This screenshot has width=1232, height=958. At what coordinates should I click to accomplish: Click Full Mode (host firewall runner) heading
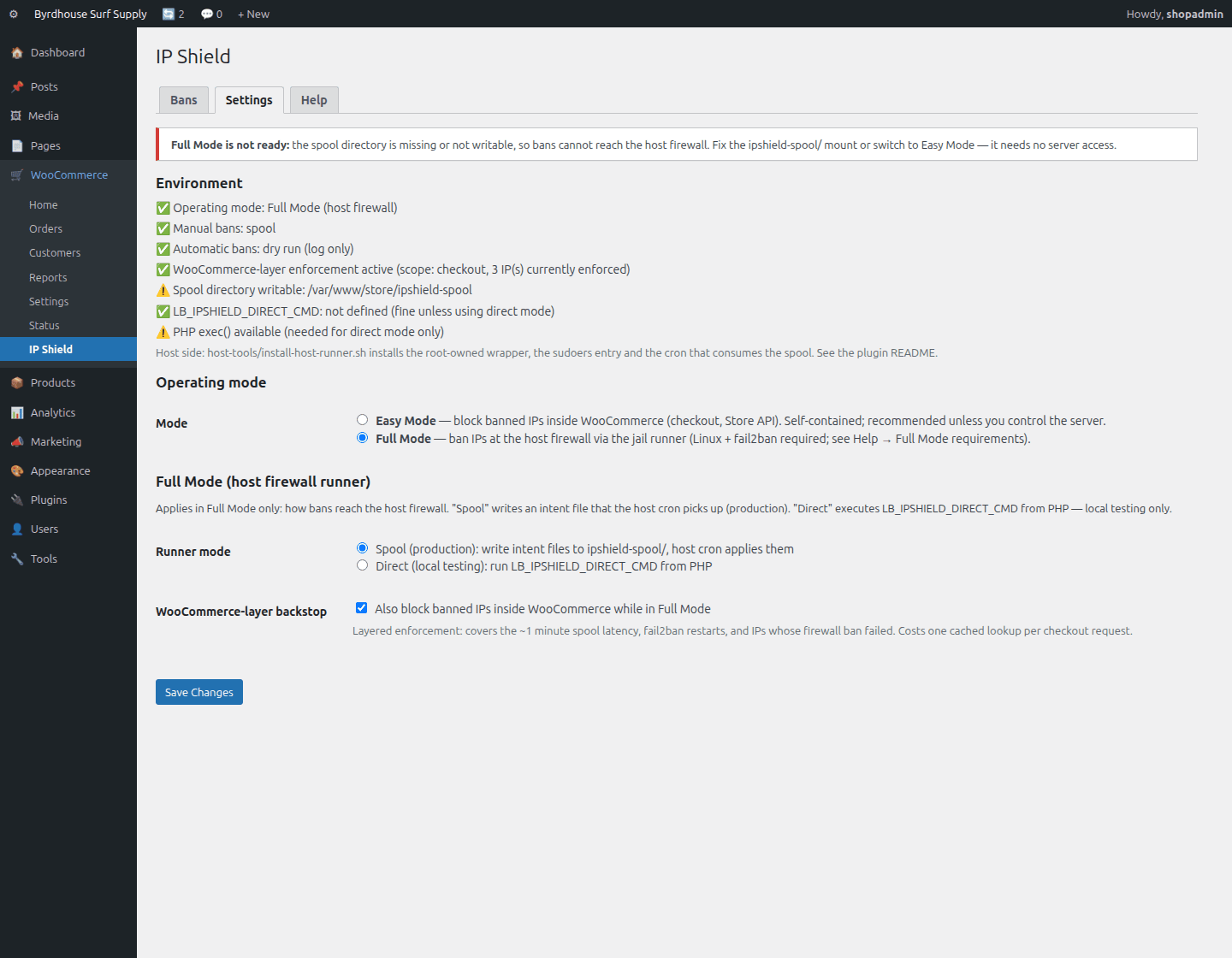click(x=263, y=482)
